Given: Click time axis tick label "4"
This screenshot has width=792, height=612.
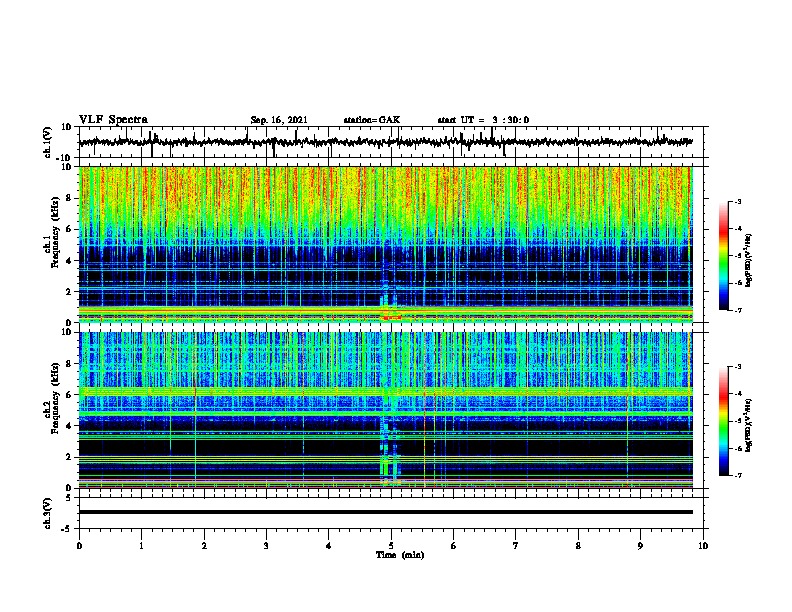Looking at the screenshot, I should (329, 546).
